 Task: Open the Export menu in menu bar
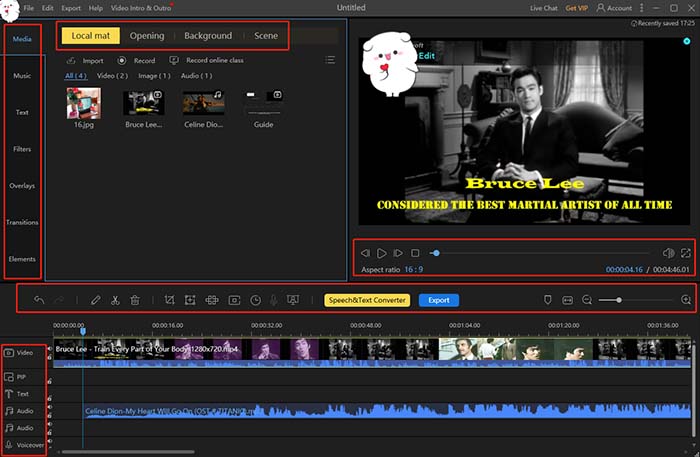[x=71, y=8]
